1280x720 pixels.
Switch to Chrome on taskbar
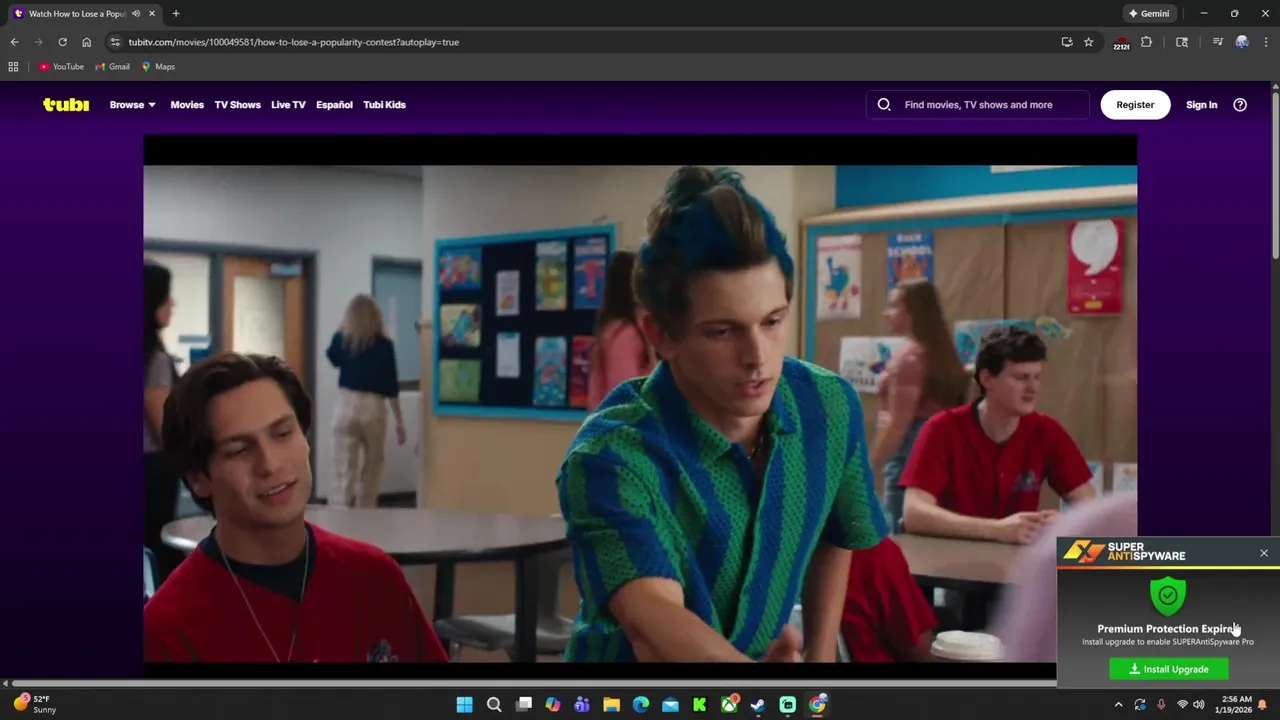click(x=817, y=705)
